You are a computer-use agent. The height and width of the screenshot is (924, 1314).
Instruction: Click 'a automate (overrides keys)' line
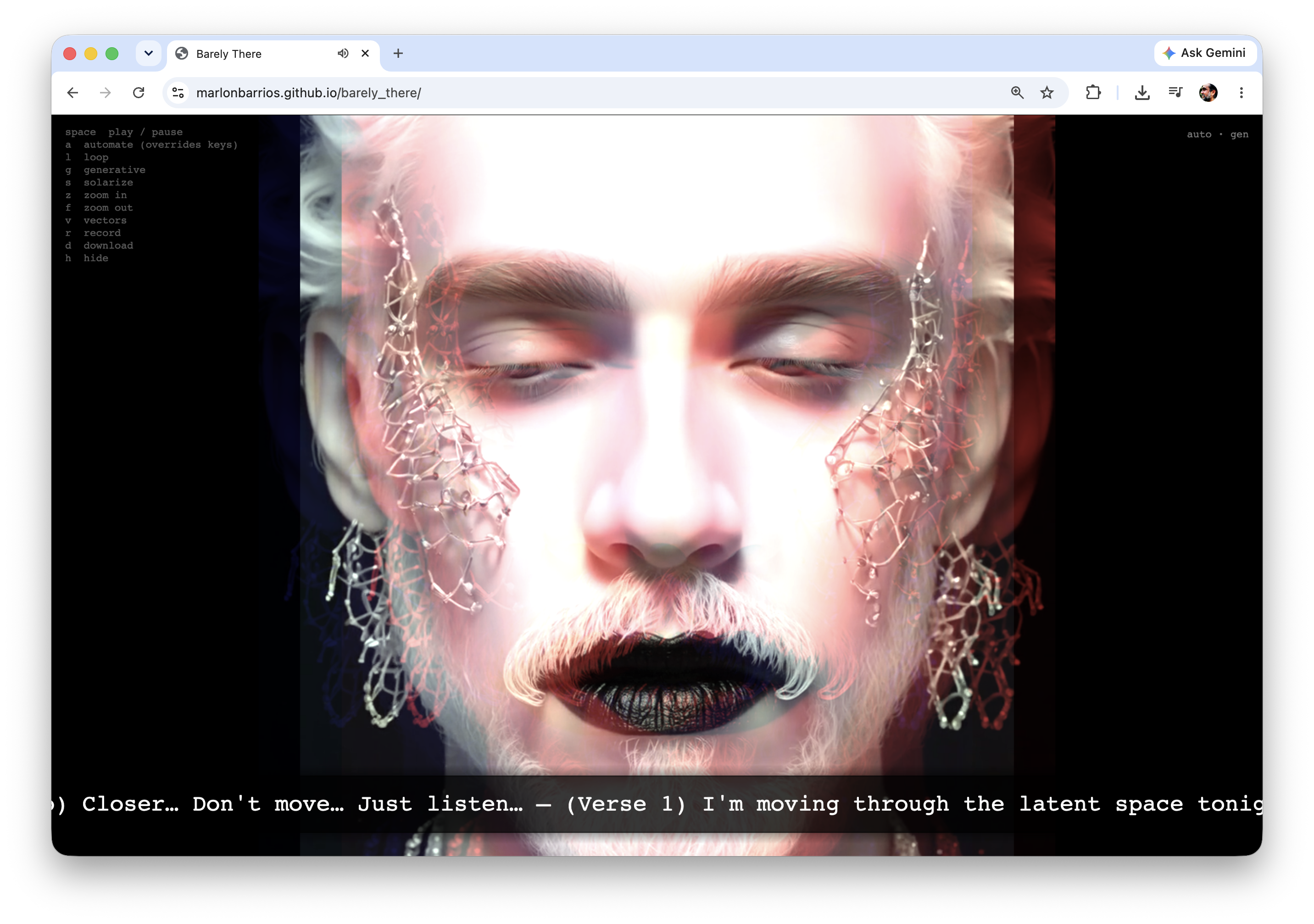point(151,145)
